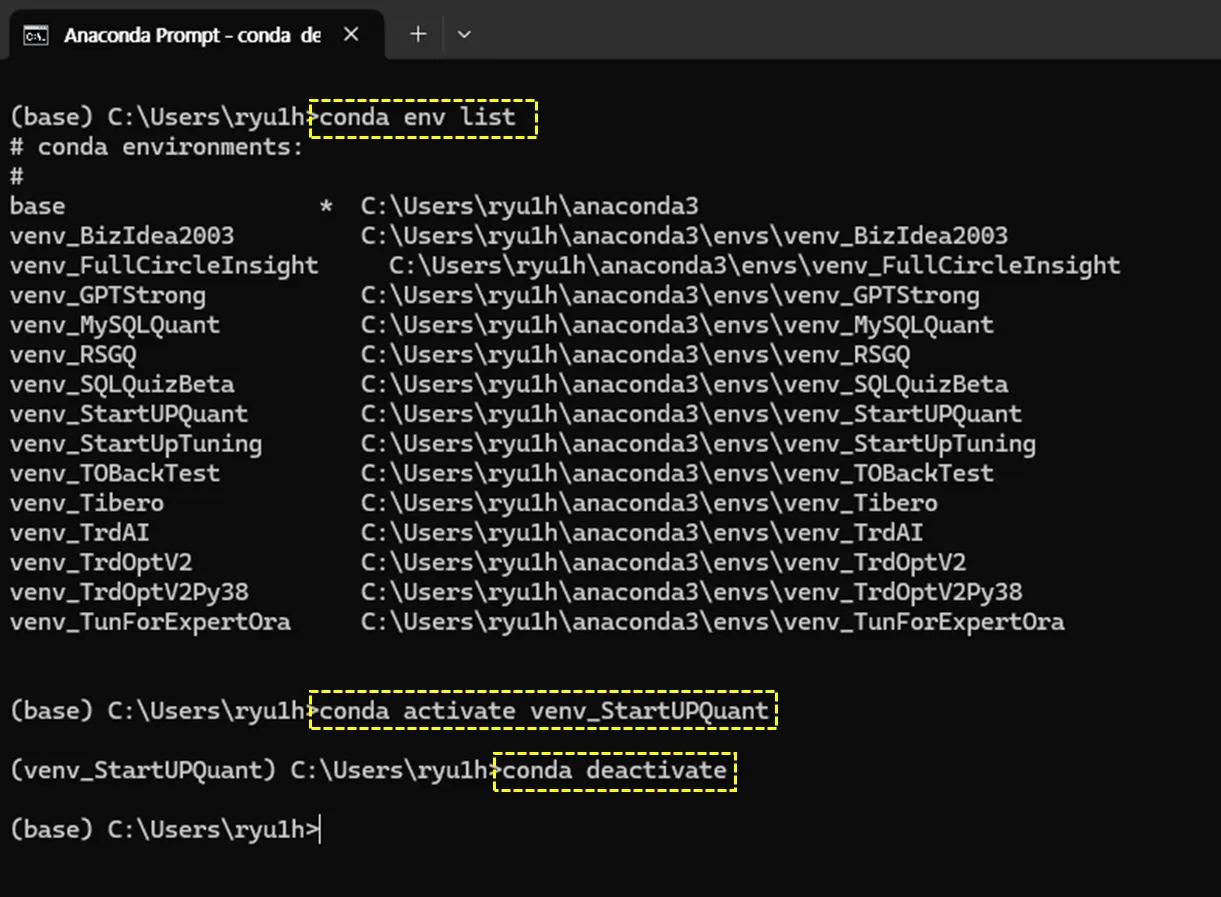Click the envs\venv_GPTStrong path
Image resolution: width=1221 pixels, height=897 pixels.
tap(671, 295)
